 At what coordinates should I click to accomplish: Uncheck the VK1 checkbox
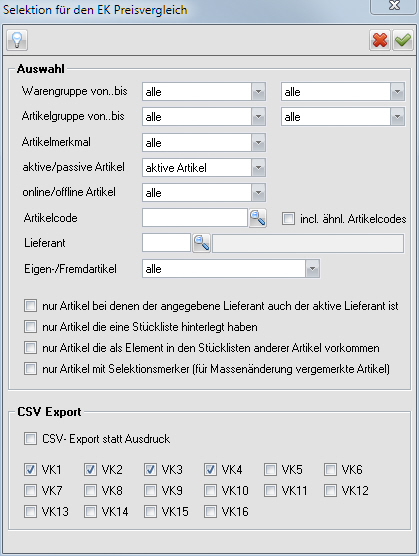pos(30,469)
